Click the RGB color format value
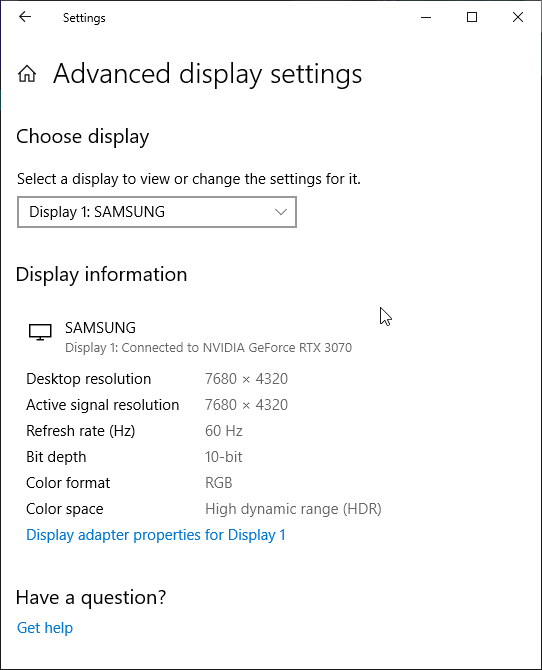Screen dimensions: 542x670 click(x=218, y=483)
